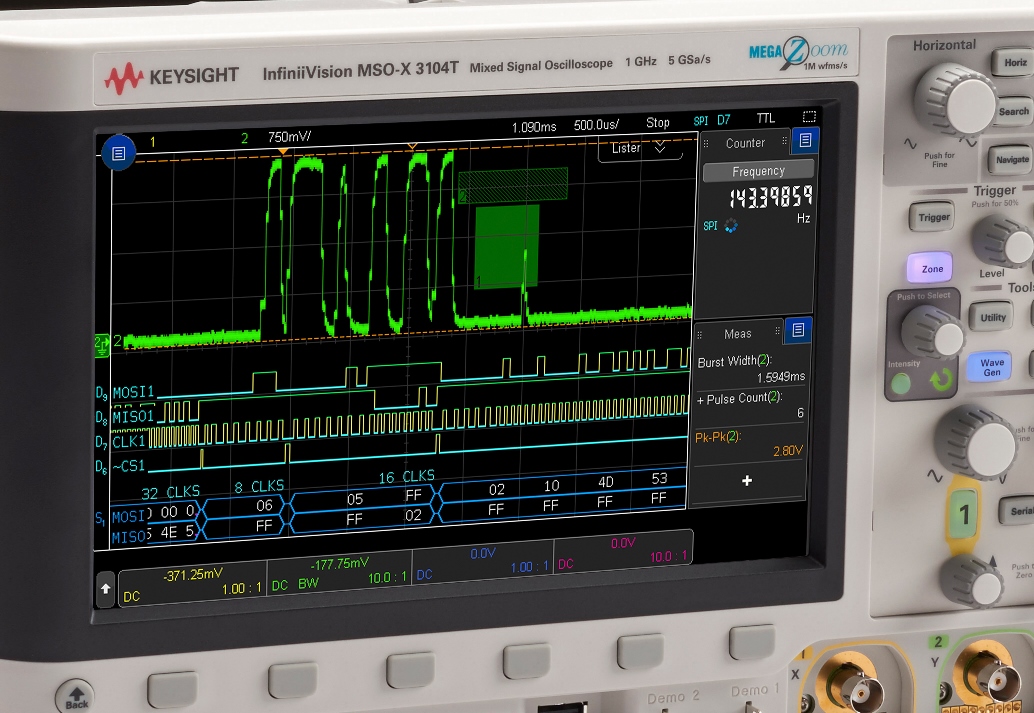The height and width of the screenshot is (713, 1034).
Task: Open the Counter panel menu icon
Action: [x=804, y=142]
